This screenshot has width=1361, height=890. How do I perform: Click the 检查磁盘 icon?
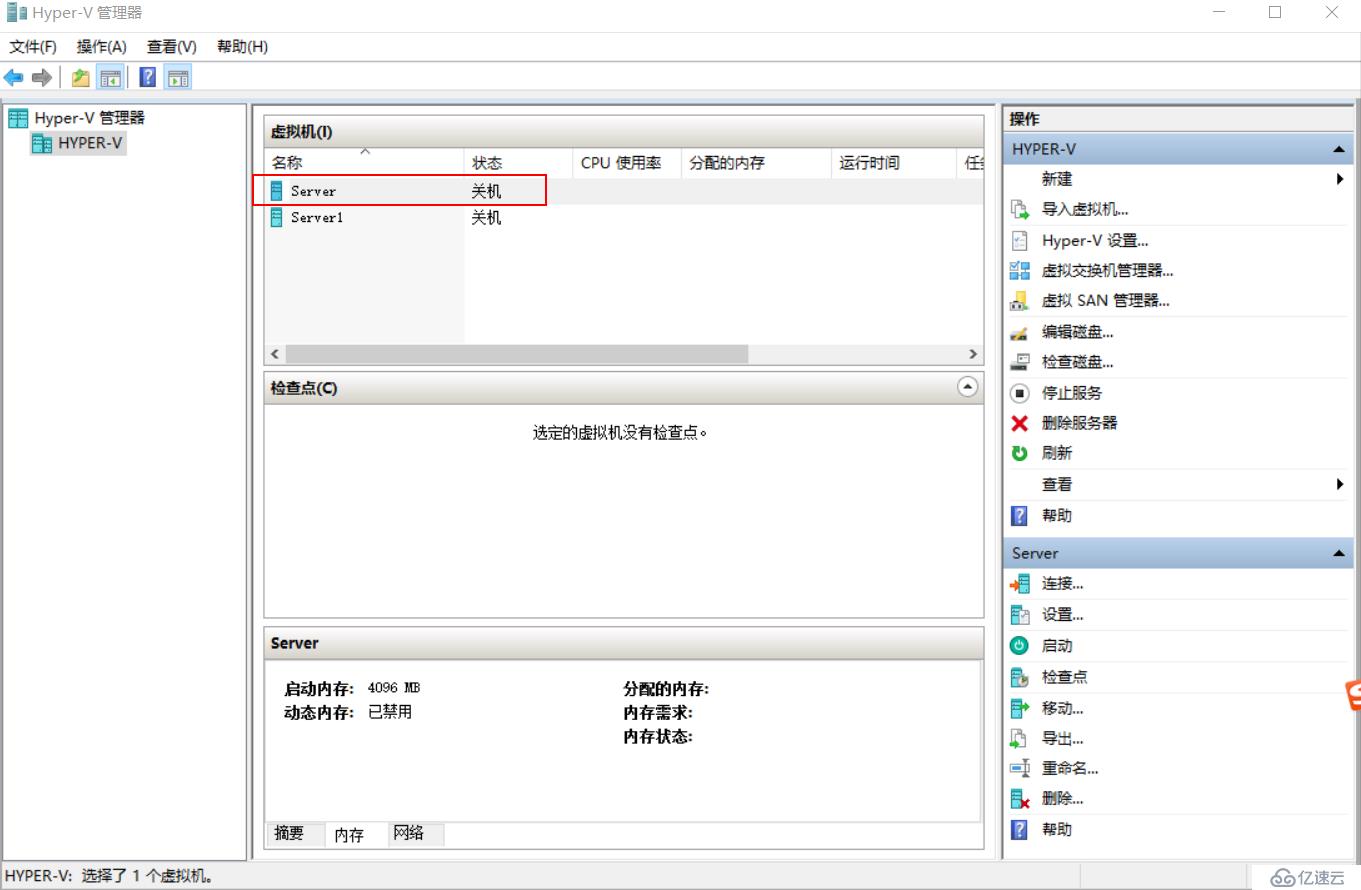(x=1020, y=362)
